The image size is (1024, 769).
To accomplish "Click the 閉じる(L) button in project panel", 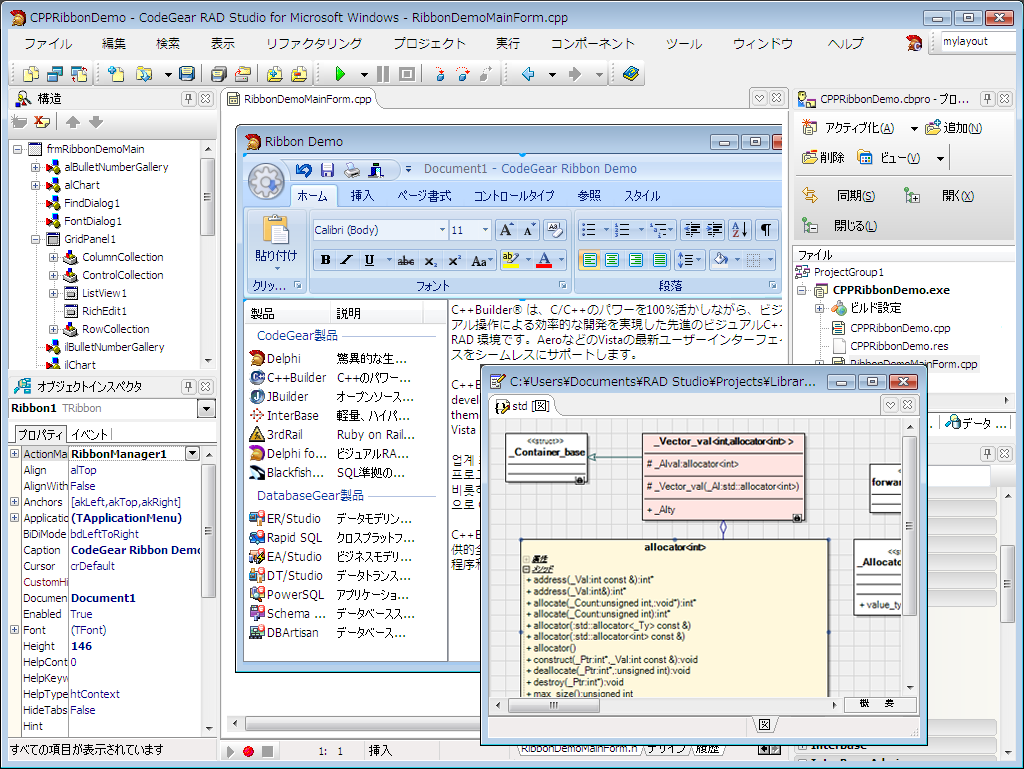I will [840, 226].
